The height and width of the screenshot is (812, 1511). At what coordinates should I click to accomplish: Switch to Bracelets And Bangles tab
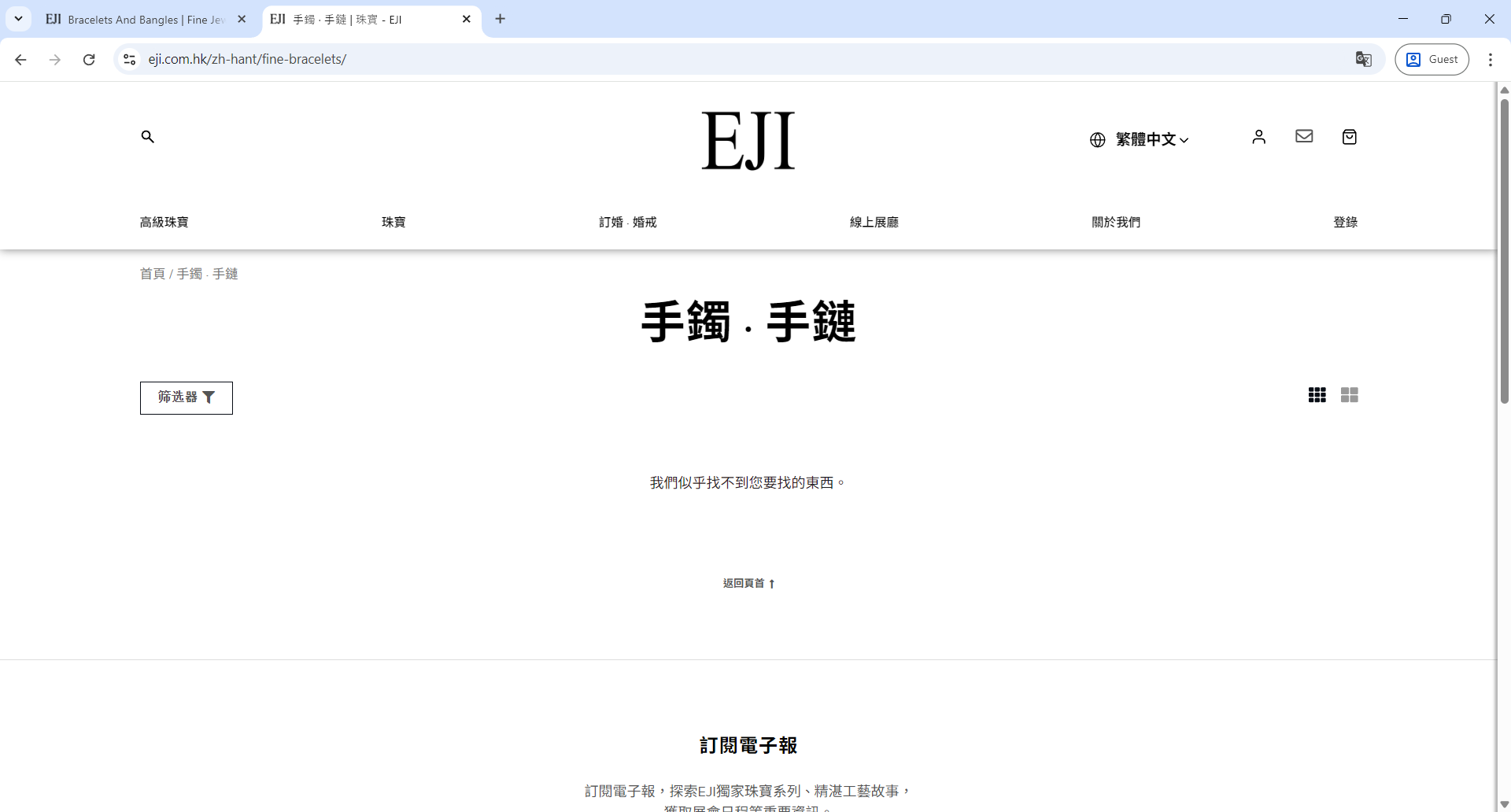pyautogui.click(x=146, y=20)
